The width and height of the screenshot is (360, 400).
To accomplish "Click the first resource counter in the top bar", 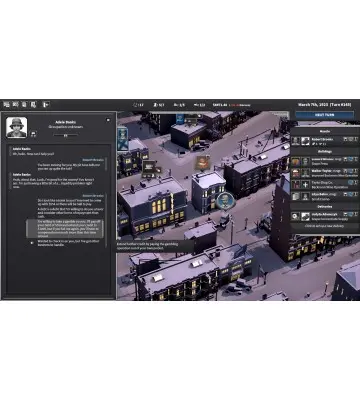I will 138,105.
